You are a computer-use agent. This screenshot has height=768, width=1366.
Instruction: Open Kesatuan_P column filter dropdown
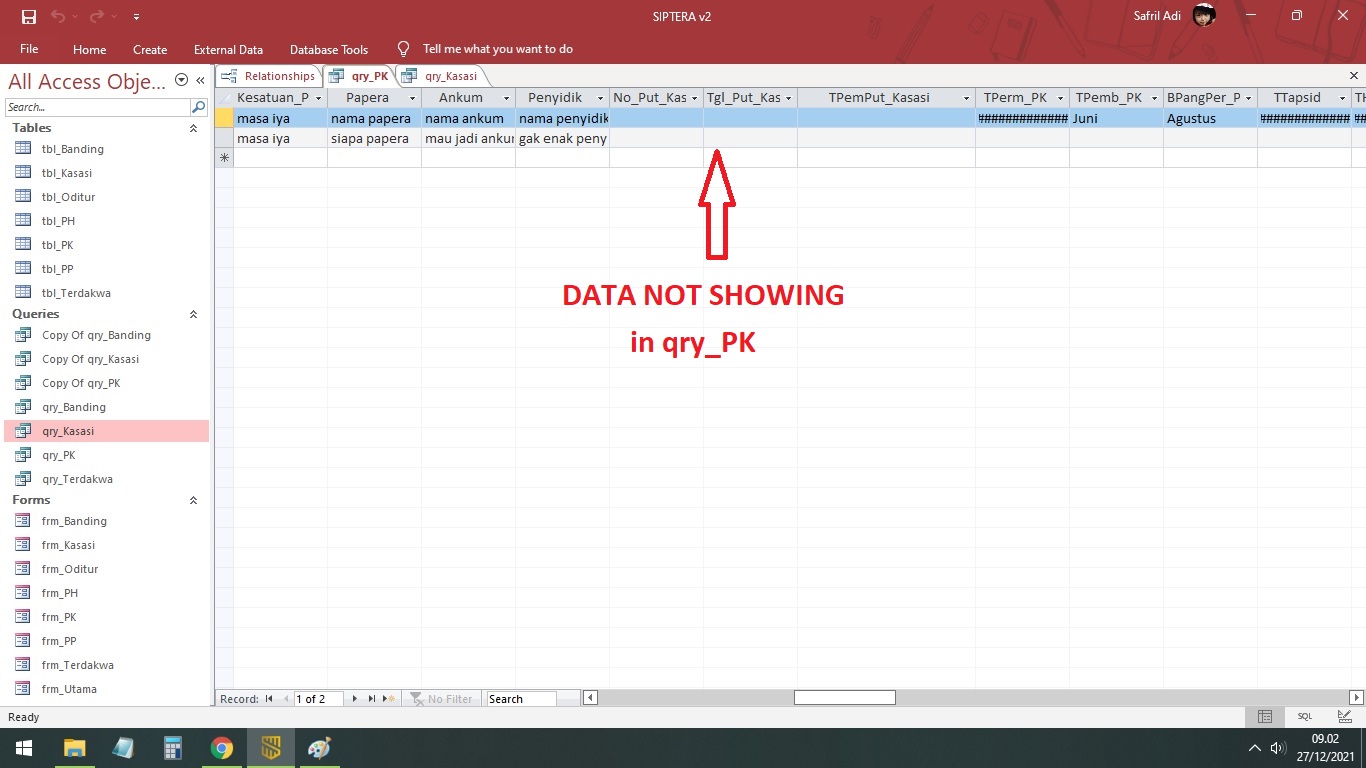[x=319, y=98]
